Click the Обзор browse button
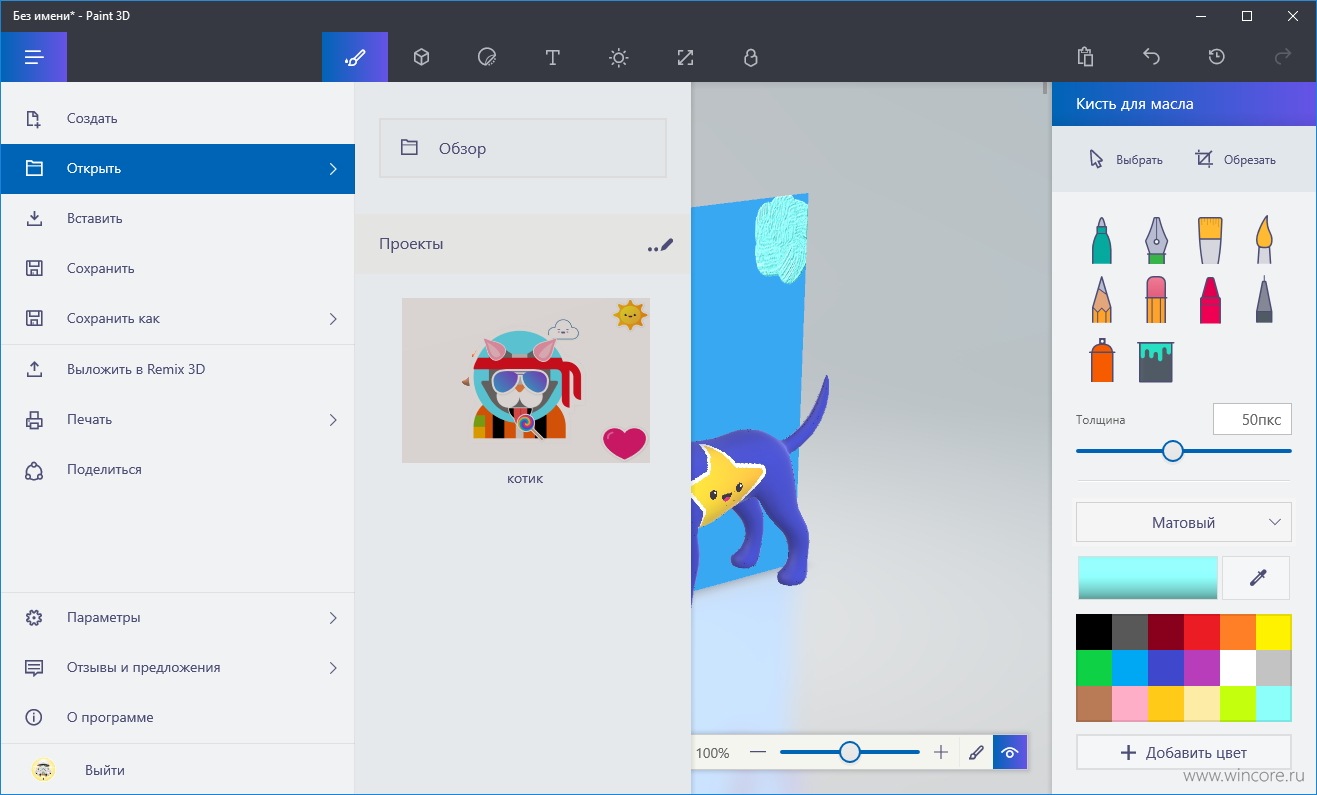 tap(522, 148)
